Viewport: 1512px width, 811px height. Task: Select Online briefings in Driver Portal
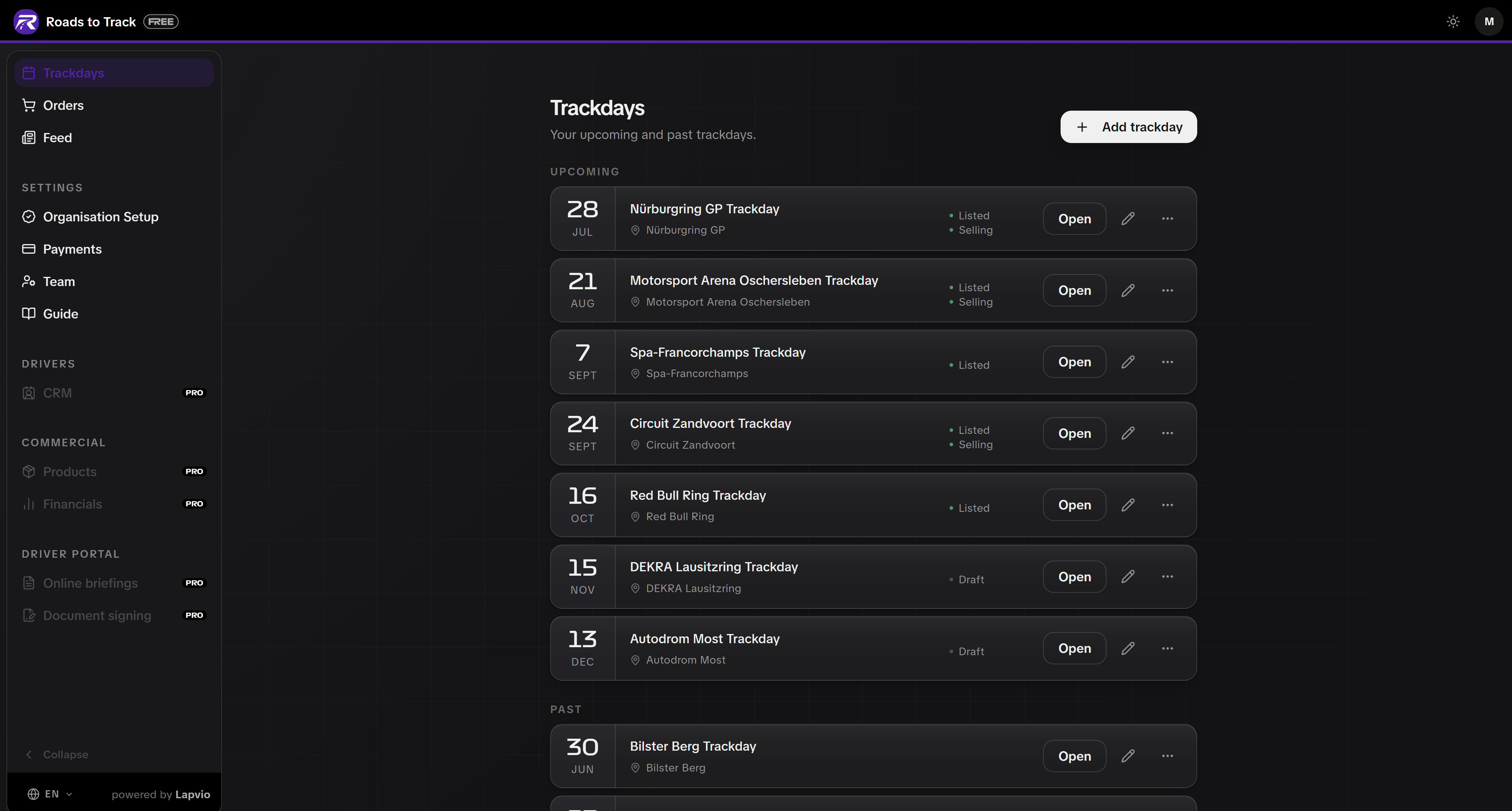pyautogui.click(x=115, y=583)
